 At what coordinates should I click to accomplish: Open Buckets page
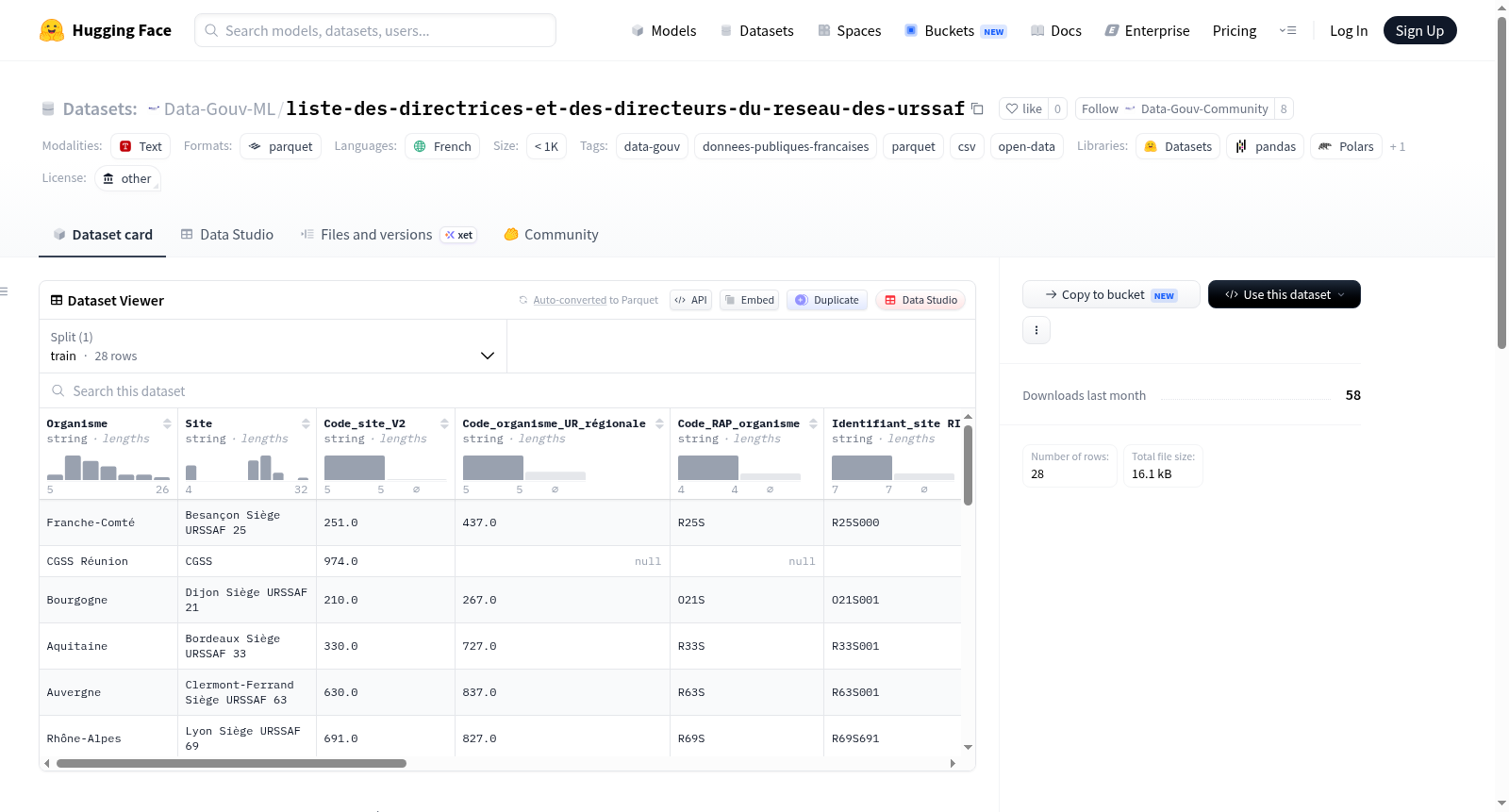[x=955, y=31]
